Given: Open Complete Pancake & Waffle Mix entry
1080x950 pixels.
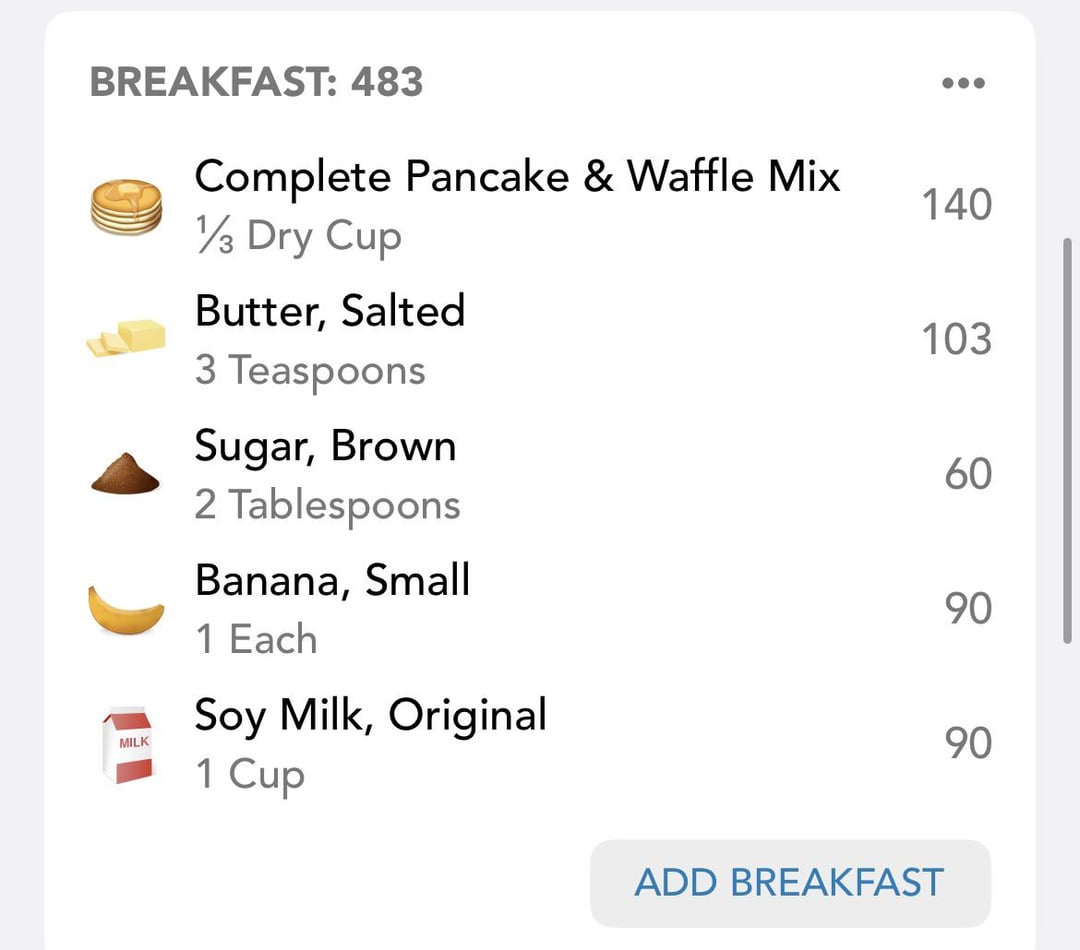Looking at the screenshot, I should point(540,205).
